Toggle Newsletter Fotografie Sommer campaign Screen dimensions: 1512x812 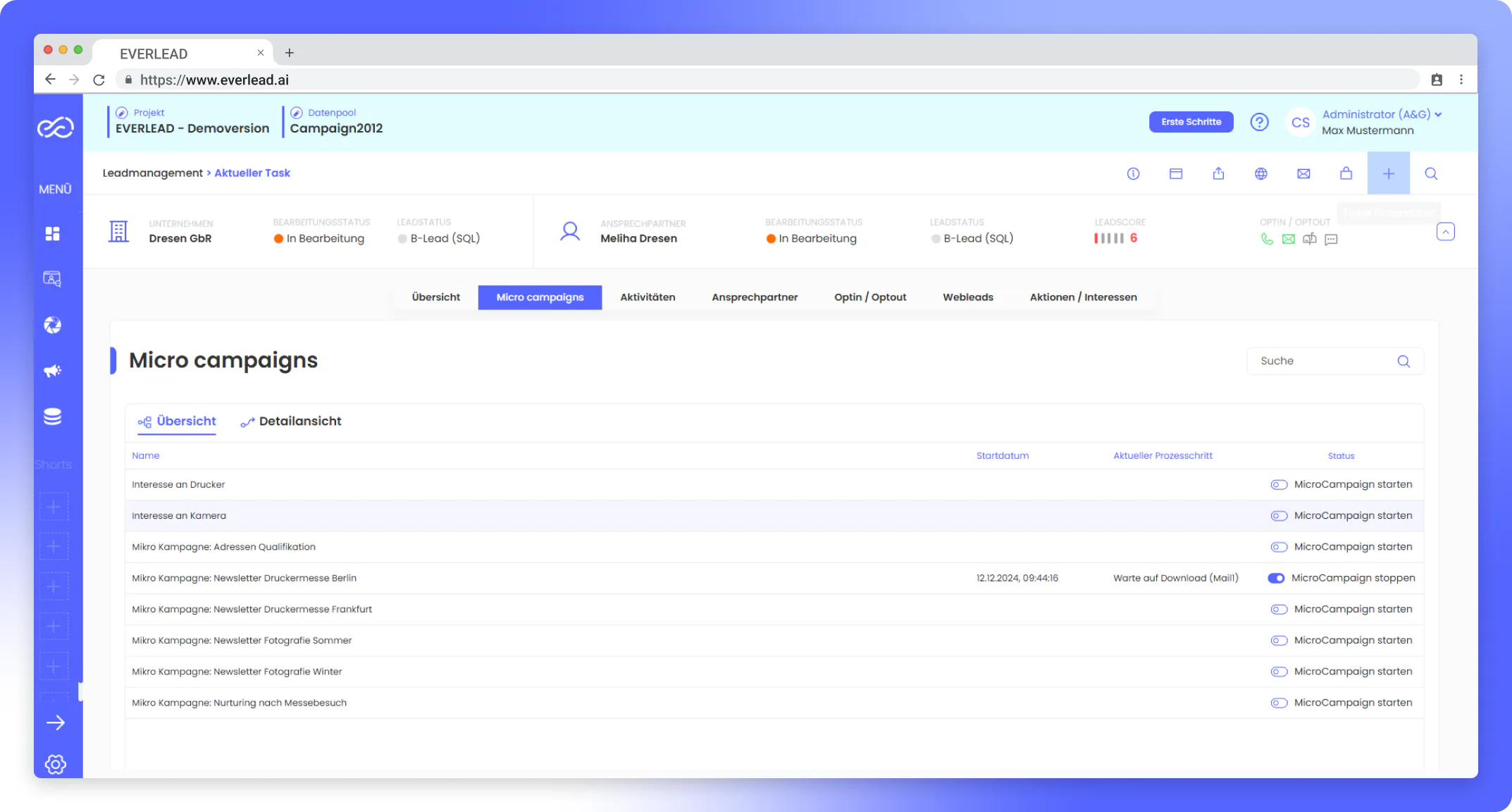click(x=1279, y=641)
